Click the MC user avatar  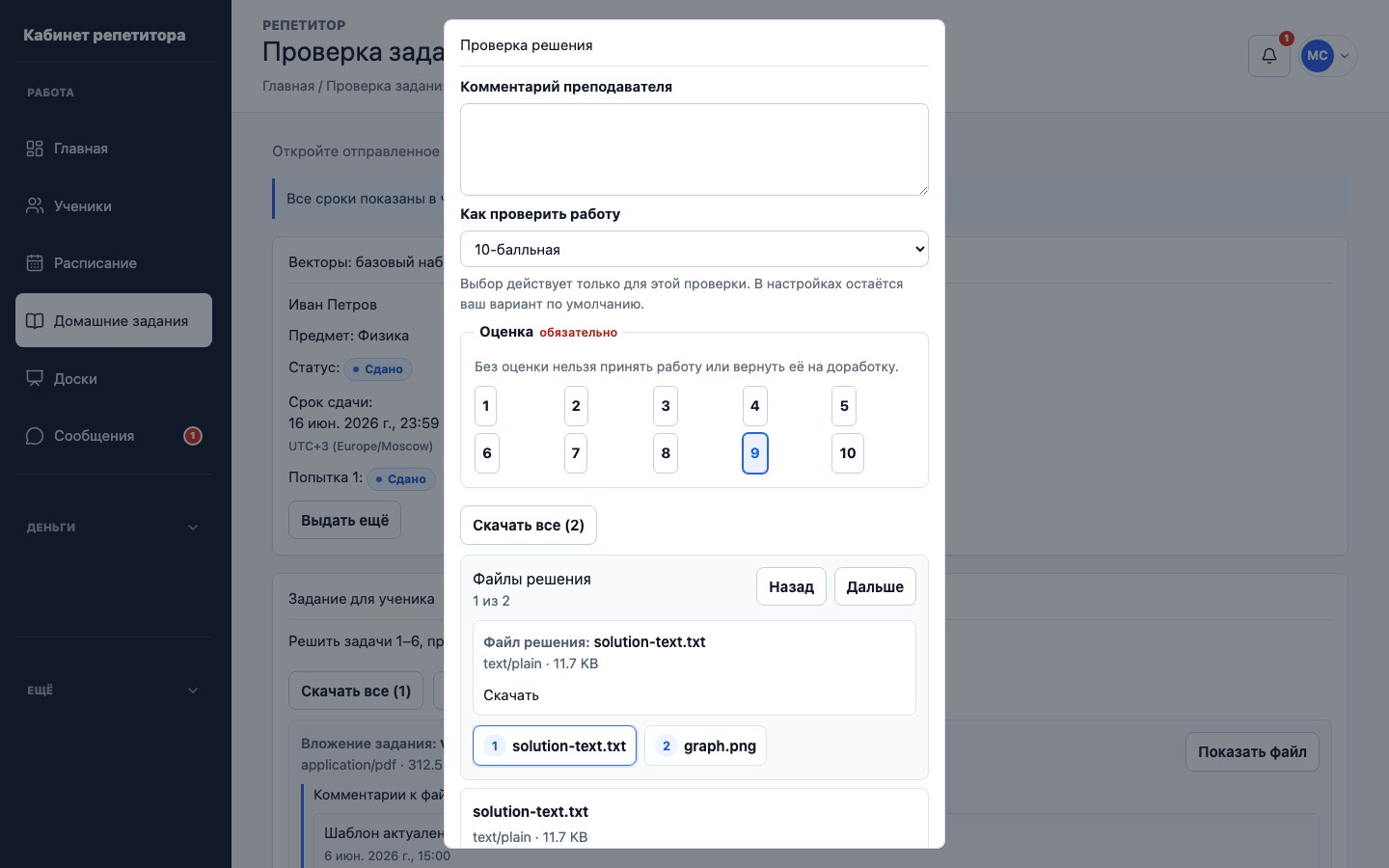point(1318,56)
